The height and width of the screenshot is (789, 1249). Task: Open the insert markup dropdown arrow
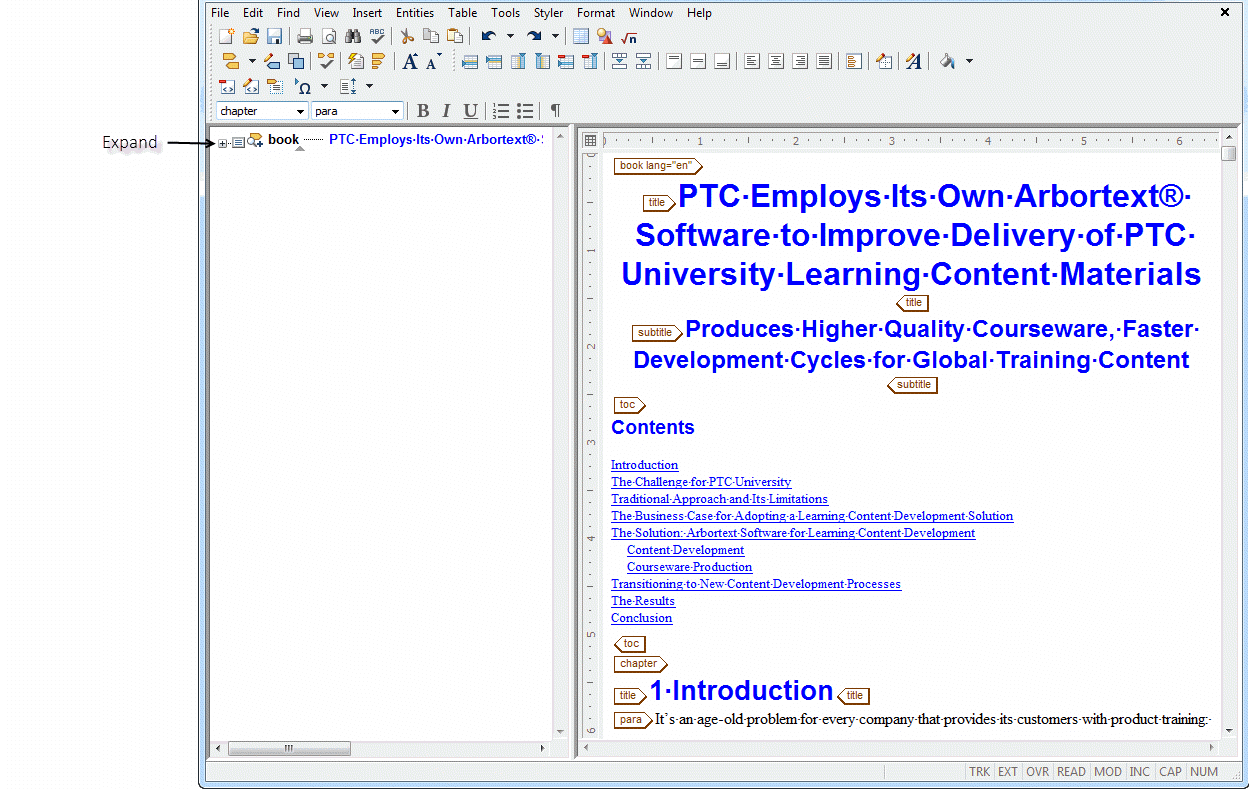point(251,62)
